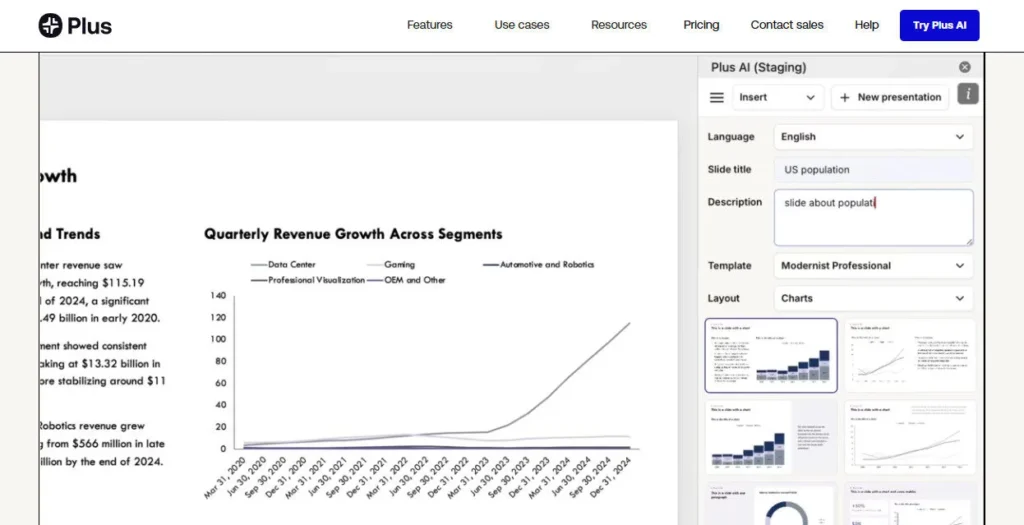Open the Template dropdown Modernist Professional
The height and width of the screenshot is (525, 1024).
[873, 266]
